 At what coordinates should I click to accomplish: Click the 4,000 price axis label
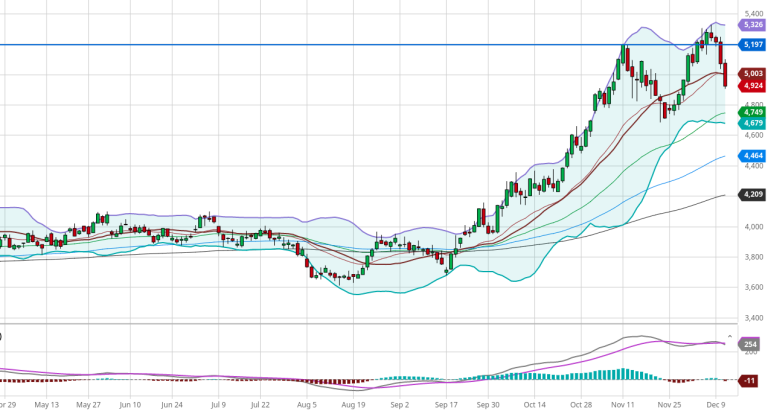[754, 227]
